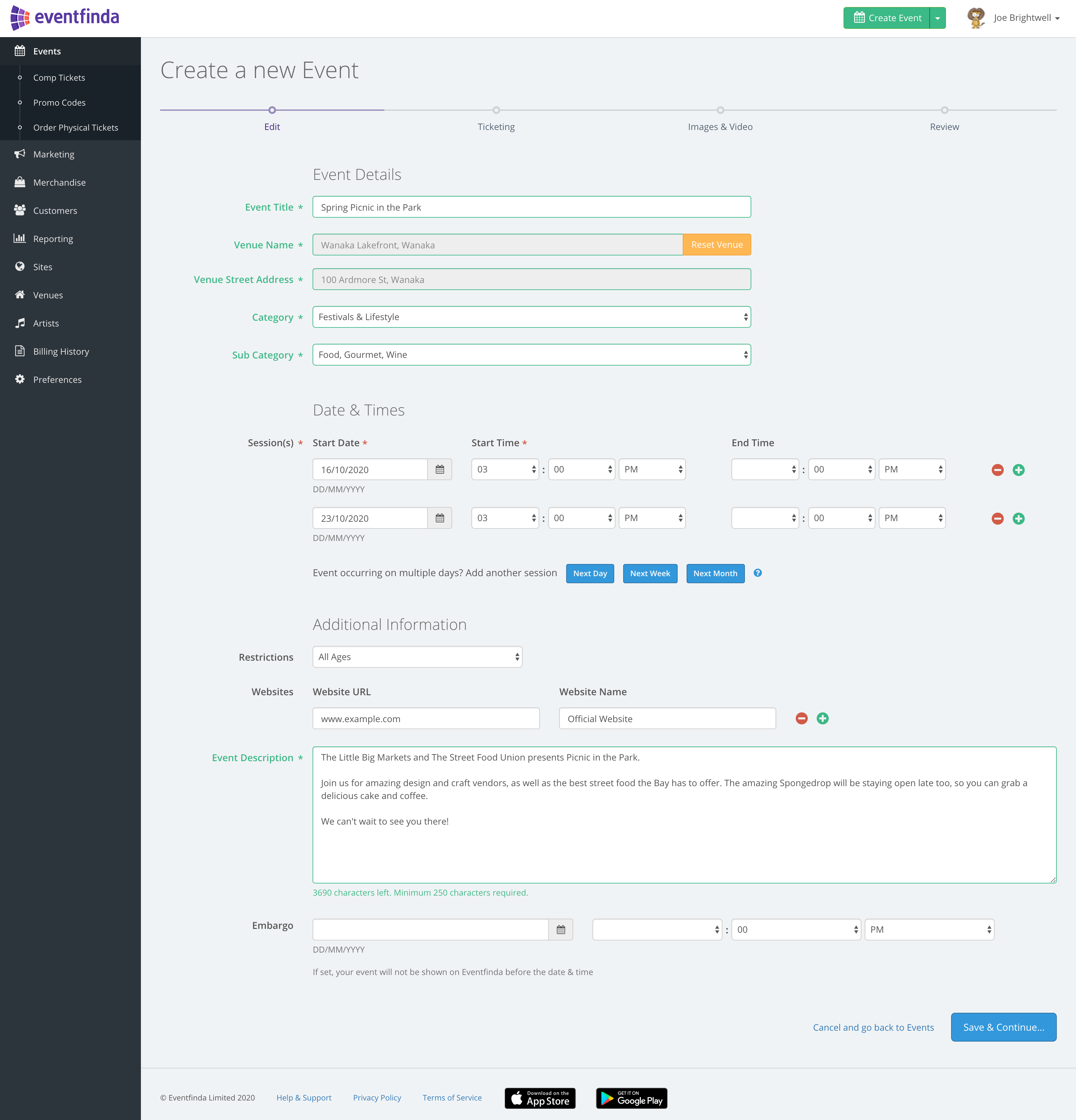Open the Sub Category dropdown
This screenshot has height=1120, width=1076.
pos(532,355)
